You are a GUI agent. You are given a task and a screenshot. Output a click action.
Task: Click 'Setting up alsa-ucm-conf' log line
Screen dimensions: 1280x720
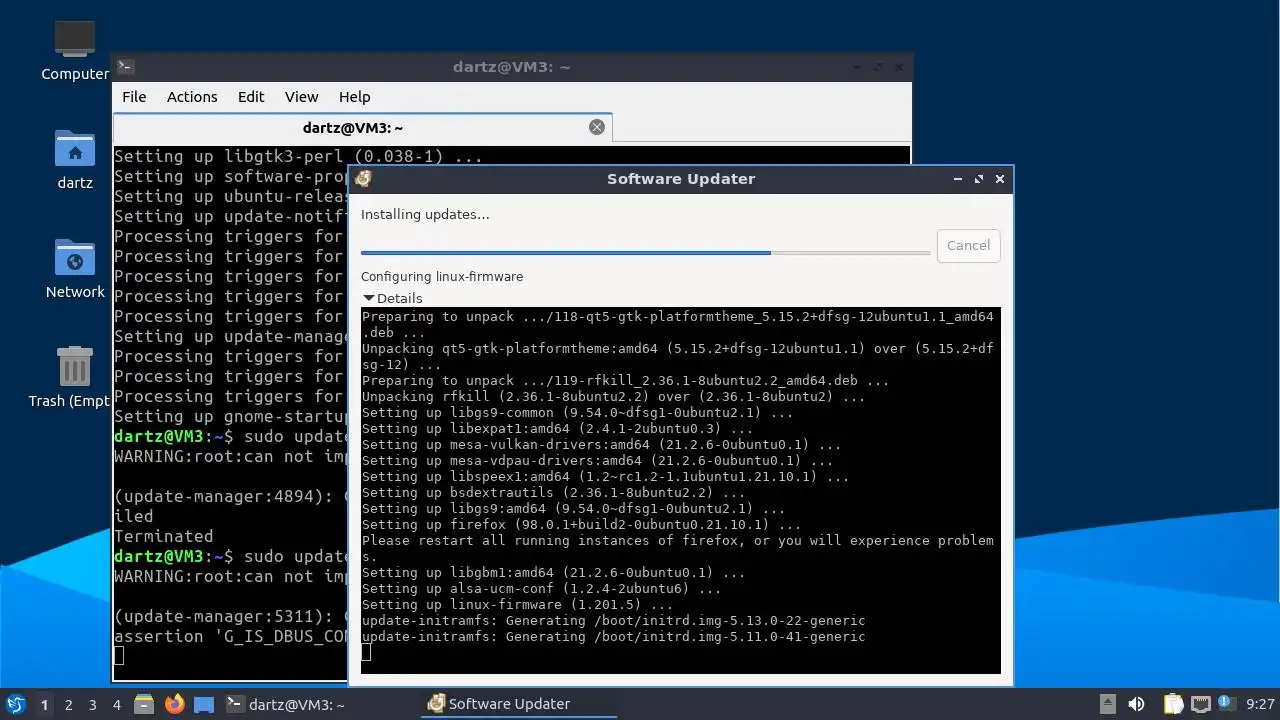541,589
